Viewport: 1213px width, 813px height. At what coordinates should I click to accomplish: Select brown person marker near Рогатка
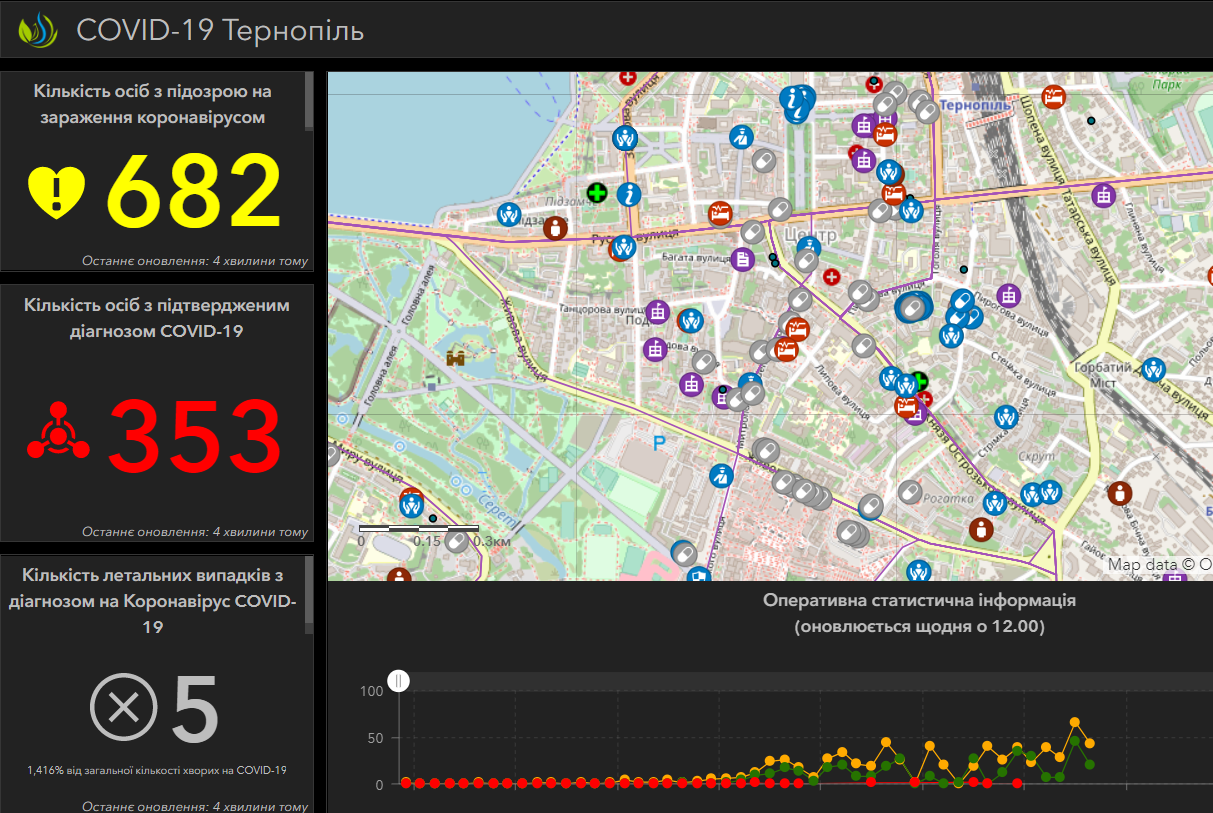(981, 528)
